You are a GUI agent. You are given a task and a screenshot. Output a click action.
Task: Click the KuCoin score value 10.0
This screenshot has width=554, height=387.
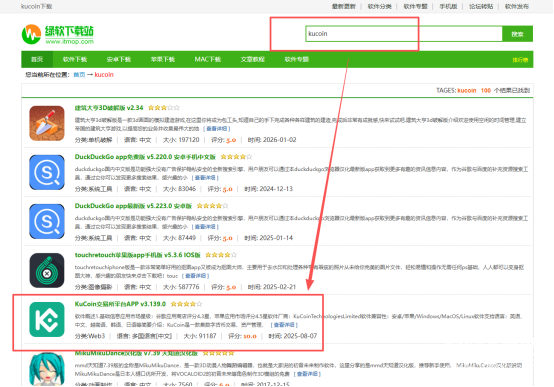[249, 336]
